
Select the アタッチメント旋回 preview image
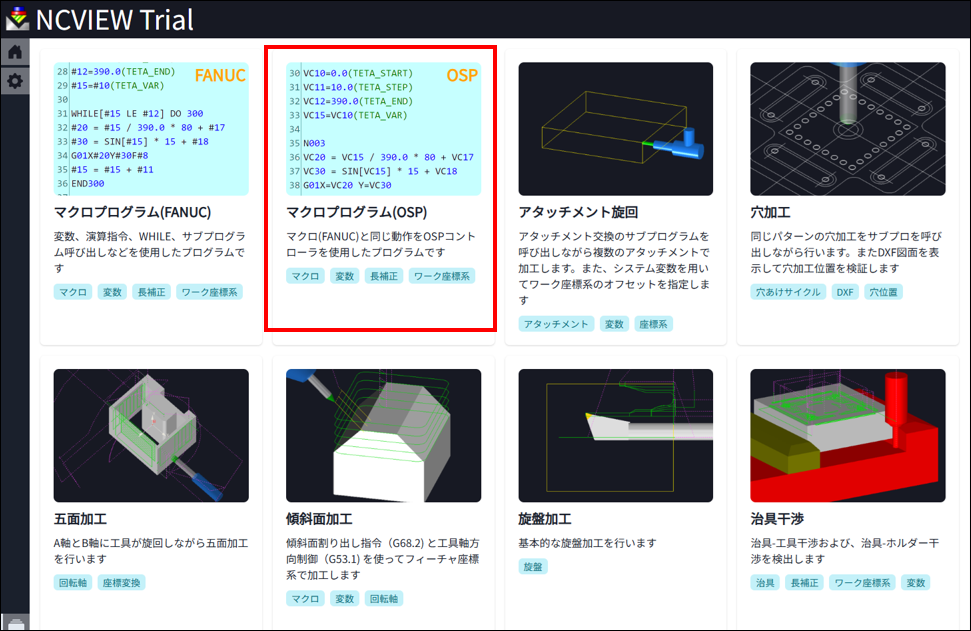point(615,129)
